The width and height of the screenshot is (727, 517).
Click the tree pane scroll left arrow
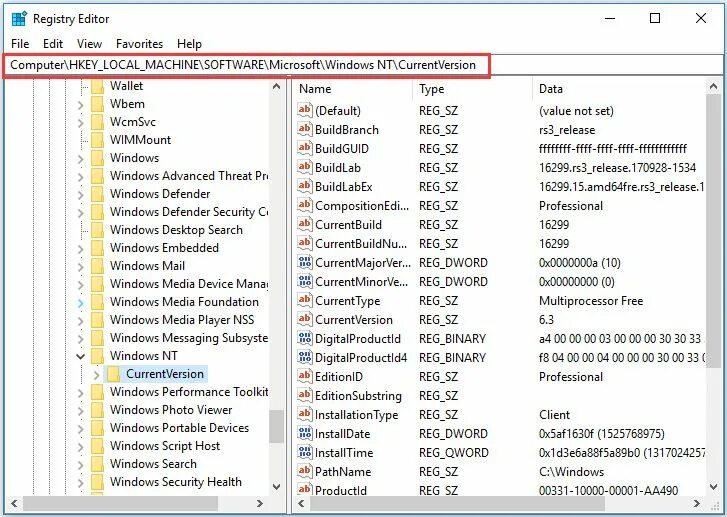pyautogui.click(x=14, y=503)
